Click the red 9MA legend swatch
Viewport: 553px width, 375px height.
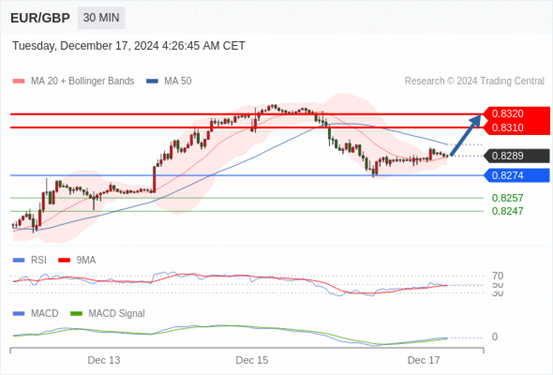click(x=64, y=260)
